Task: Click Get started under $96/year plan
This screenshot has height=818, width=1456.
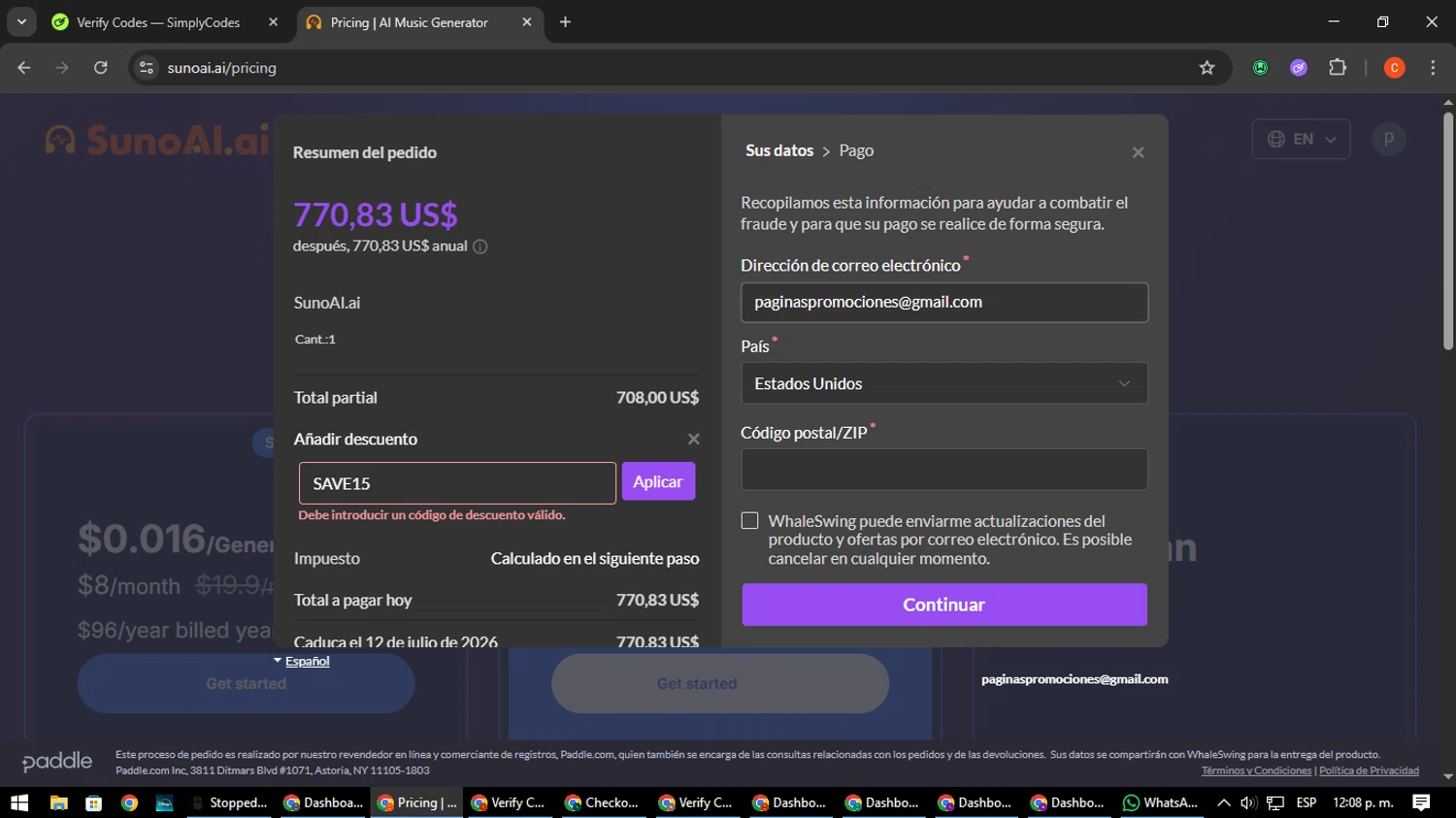Action: (x=247, y=683)
